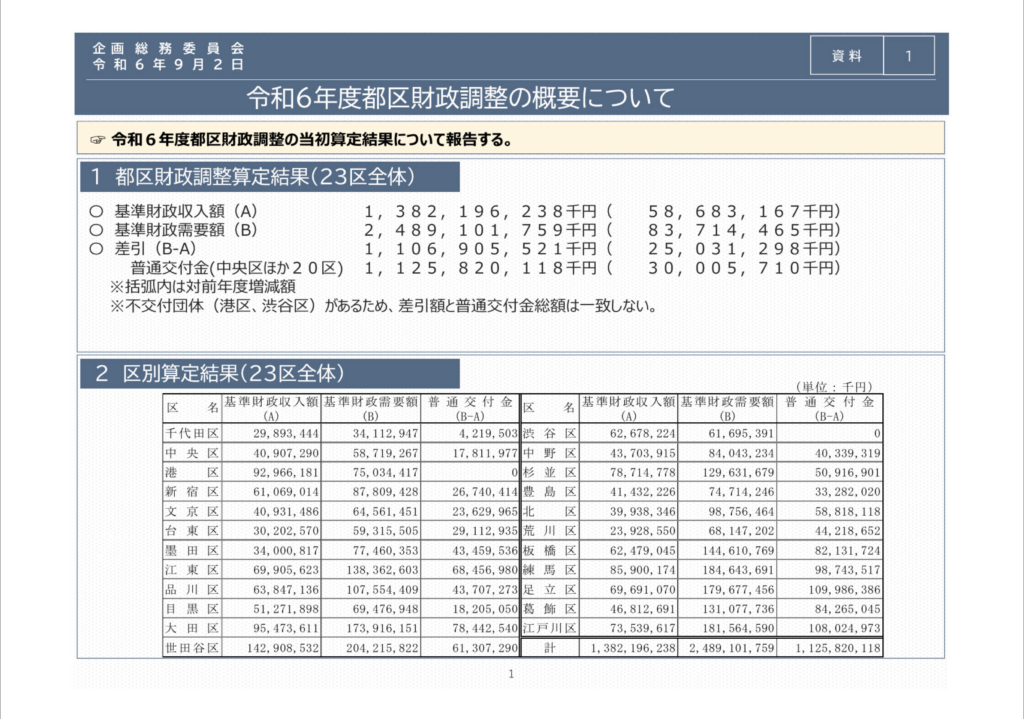Click section heading 2 区別算定結果(23区全体)
This screenshot has width=1024, height=719.
tap(270, 374)
